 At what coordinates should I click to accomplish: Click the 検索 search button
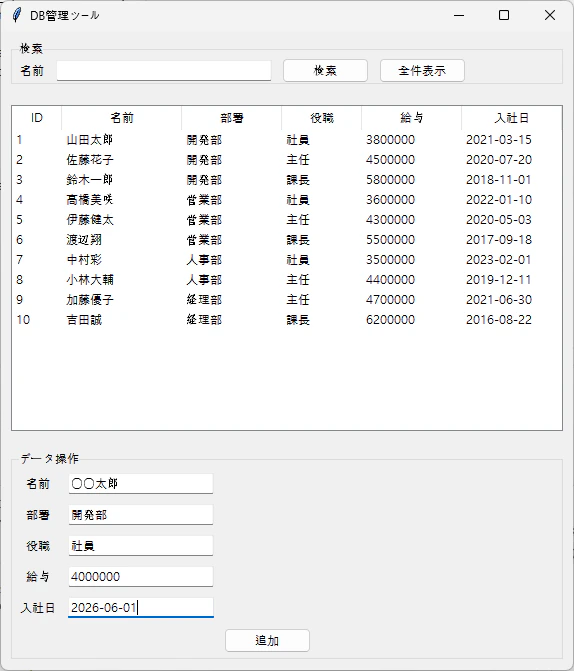325,71
